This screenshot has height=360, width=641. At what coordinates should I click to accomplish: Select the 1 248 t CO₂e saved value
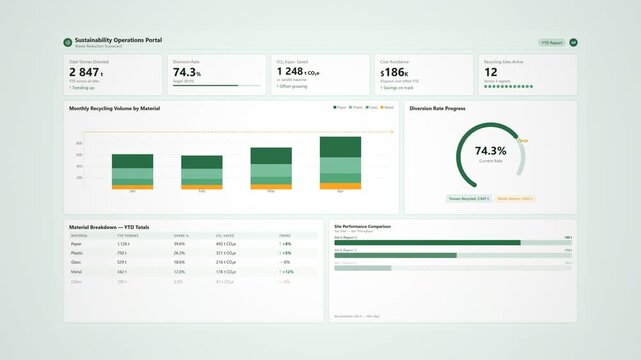298,72
